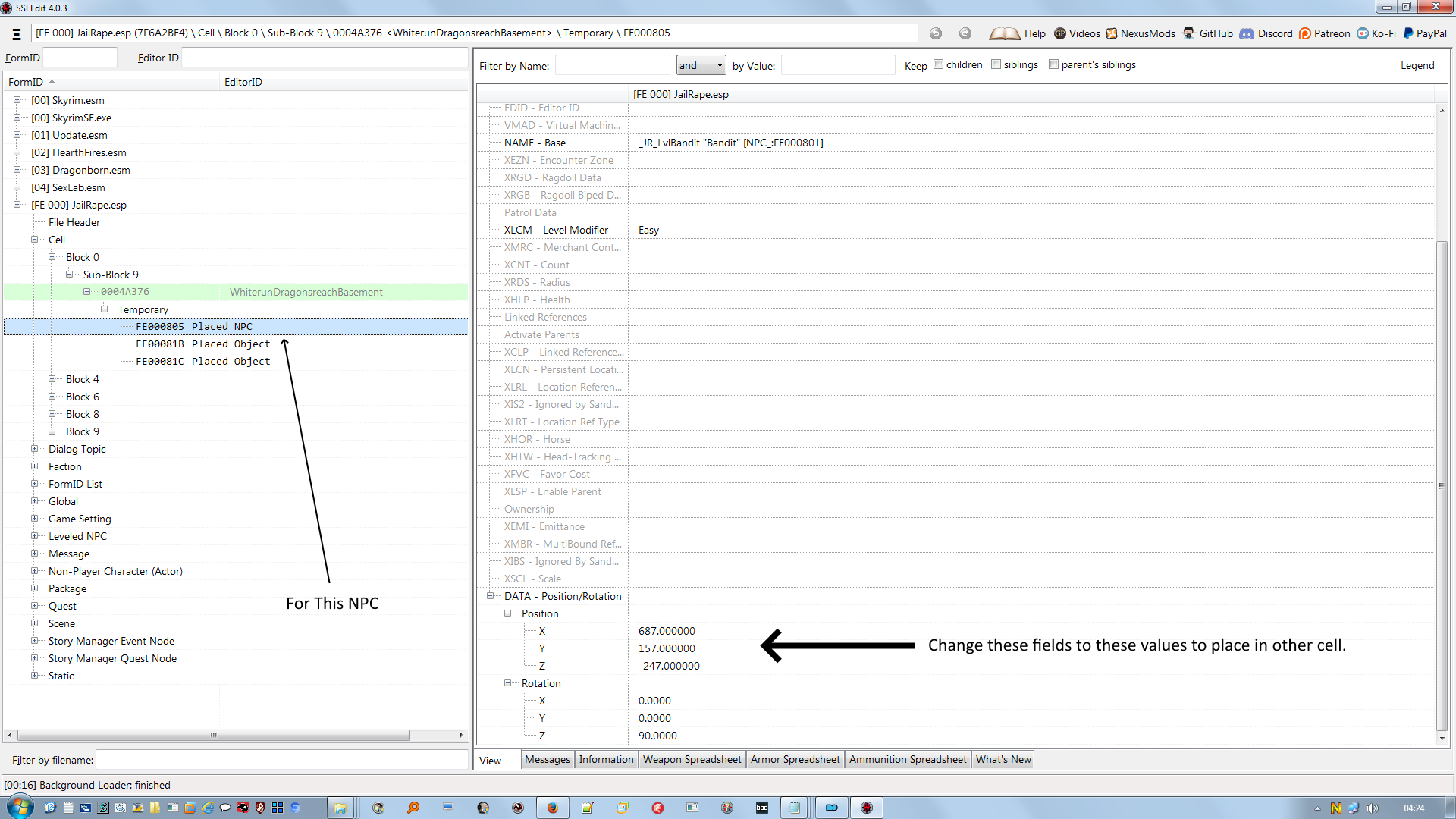Image resolution: width=1456 pixels, height=819 pixels.
Task: Collapse the [FE 000] JailRape.esp node
Action: [x=17, y=205]
